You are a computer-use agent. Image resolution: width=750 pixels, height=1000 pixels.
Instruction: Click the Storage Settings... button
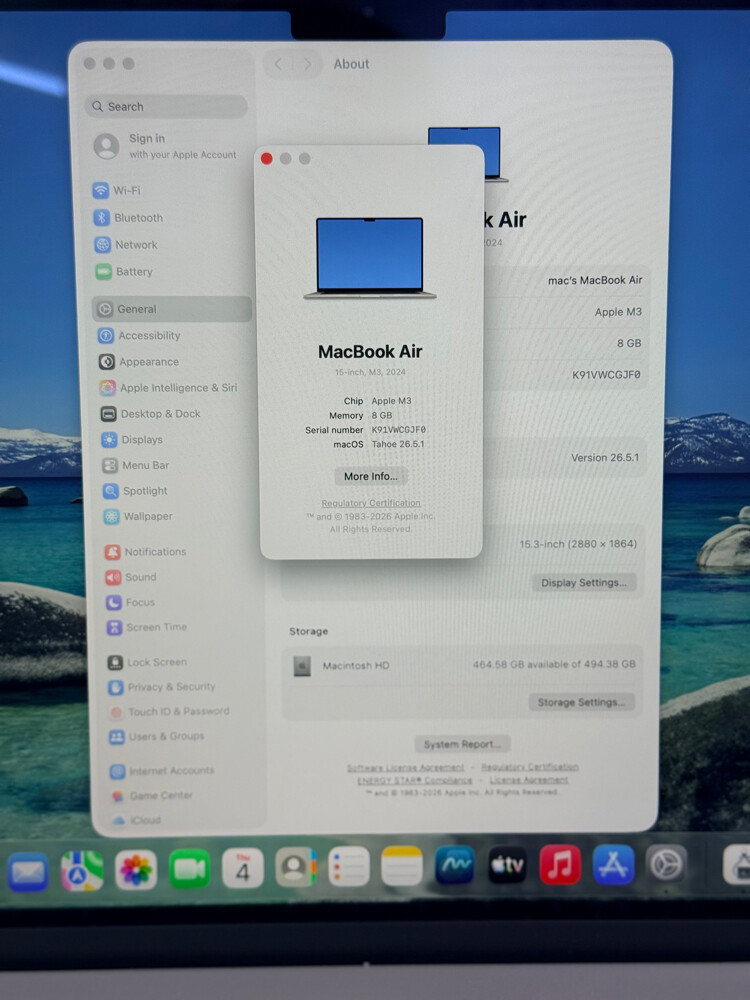[581, 702]
